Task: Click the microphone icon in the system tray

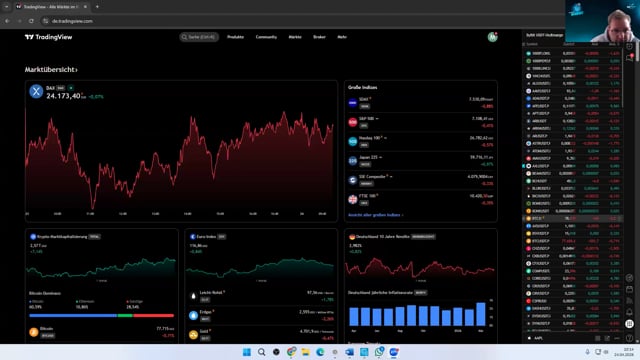Action: coord(587,352)
